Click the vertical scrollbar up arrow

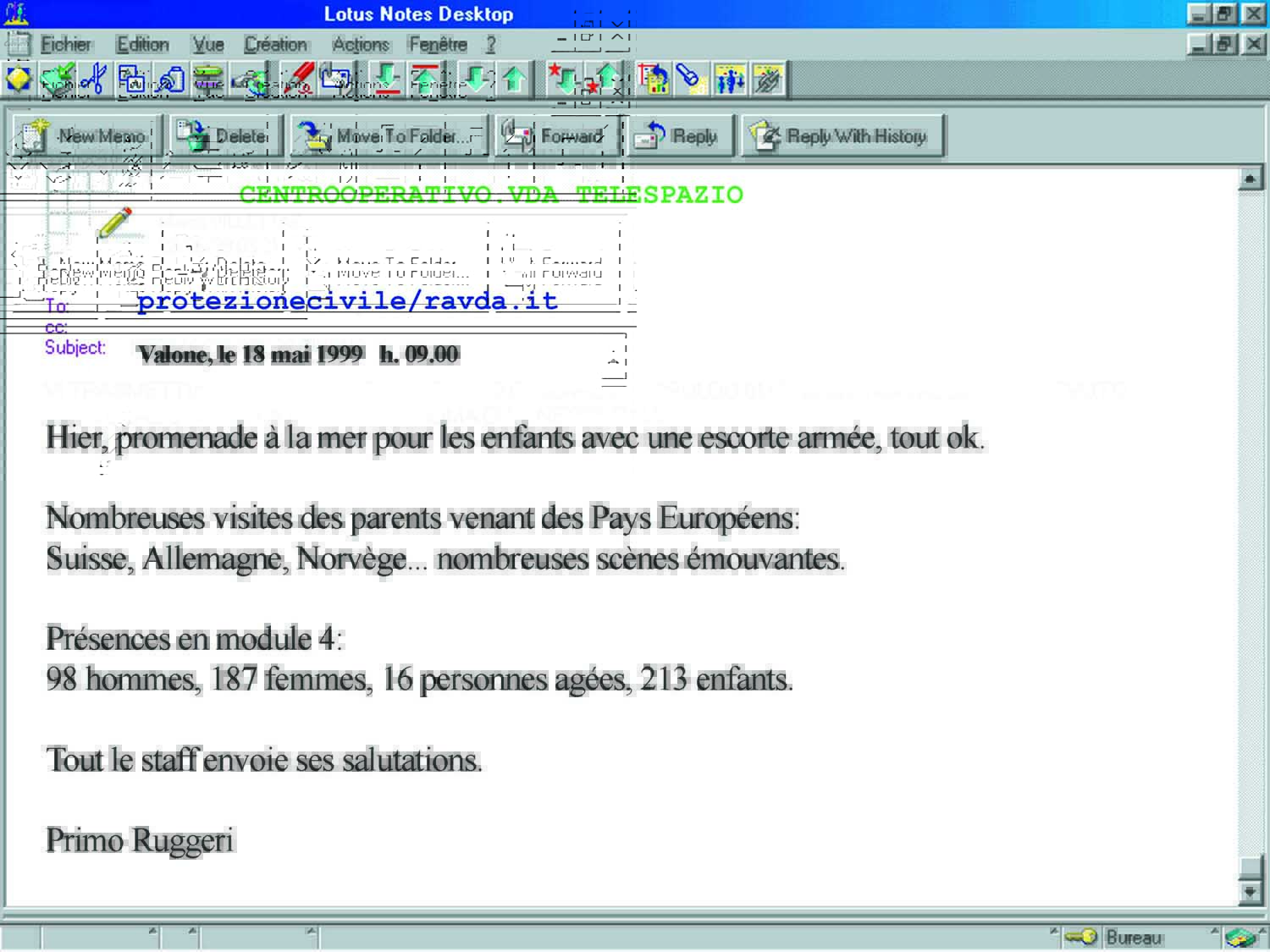point(1251,179)
